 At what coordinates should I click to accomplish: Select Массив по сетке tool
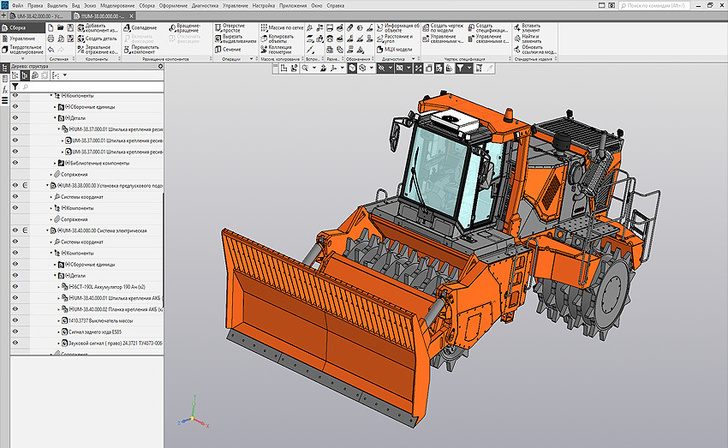(x=282, y=28)
